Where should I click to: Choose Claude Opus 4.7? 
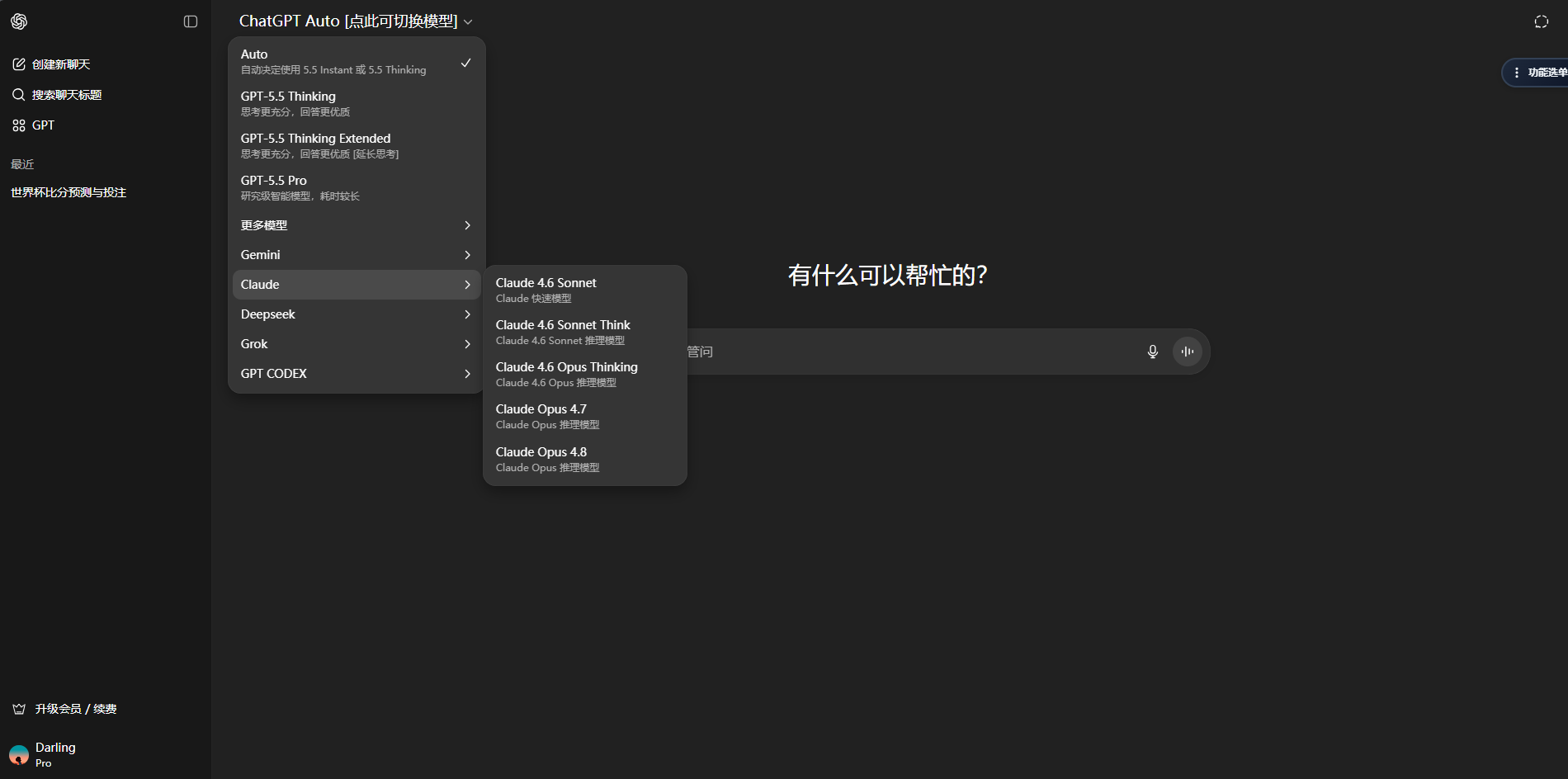click(585, 417)
